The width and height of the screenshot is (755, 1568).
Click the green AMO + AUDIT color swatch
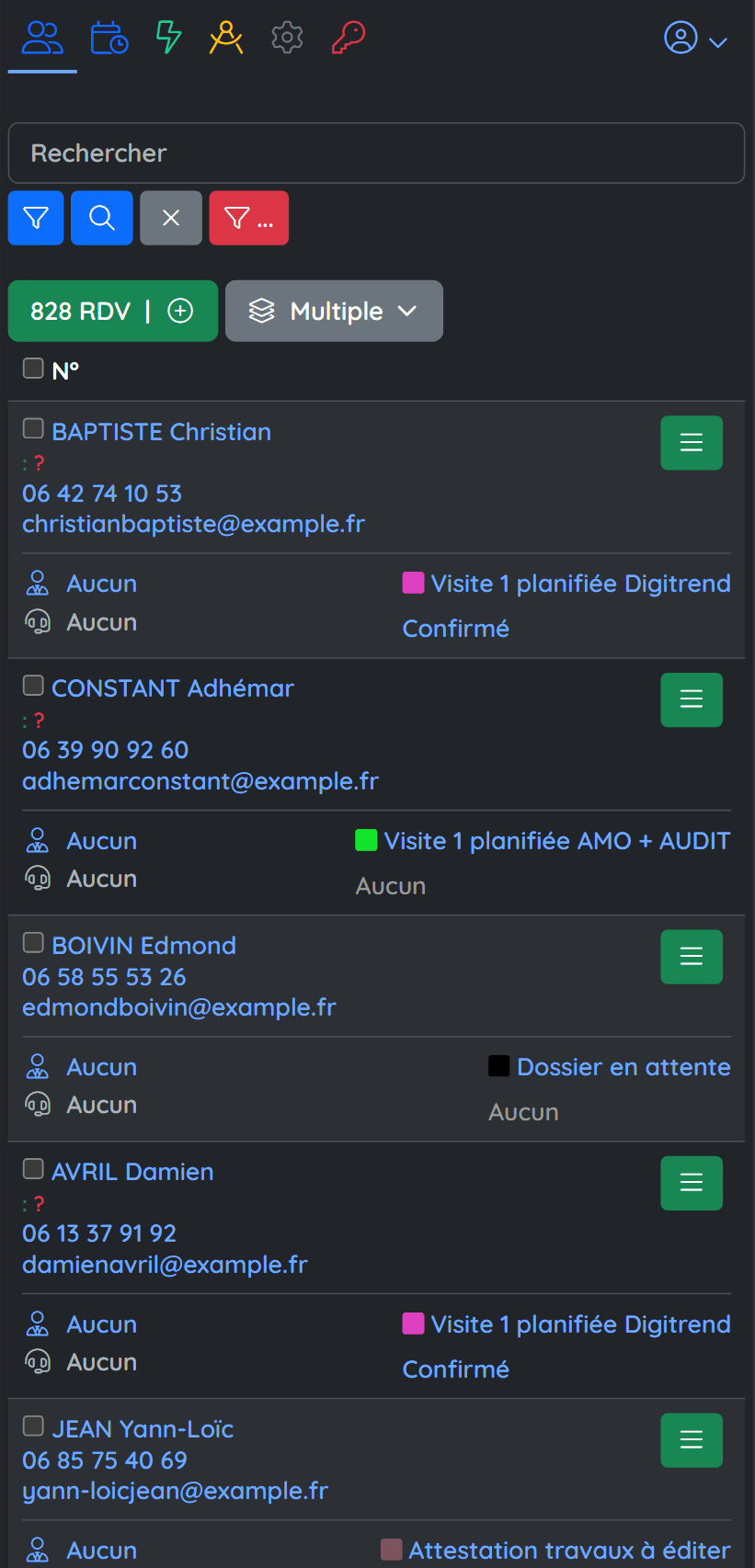point(366,840)
